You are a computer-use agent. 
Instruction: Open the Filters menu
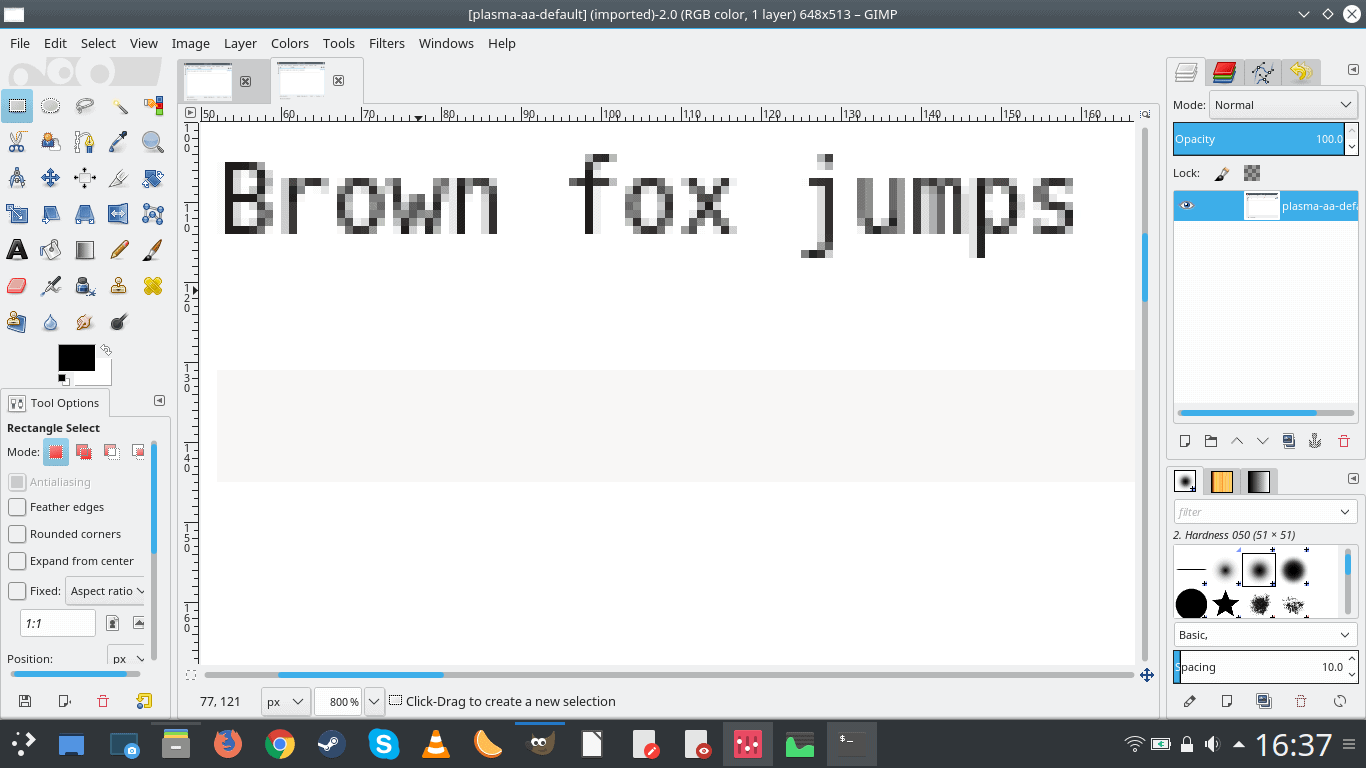coord(386,43)
